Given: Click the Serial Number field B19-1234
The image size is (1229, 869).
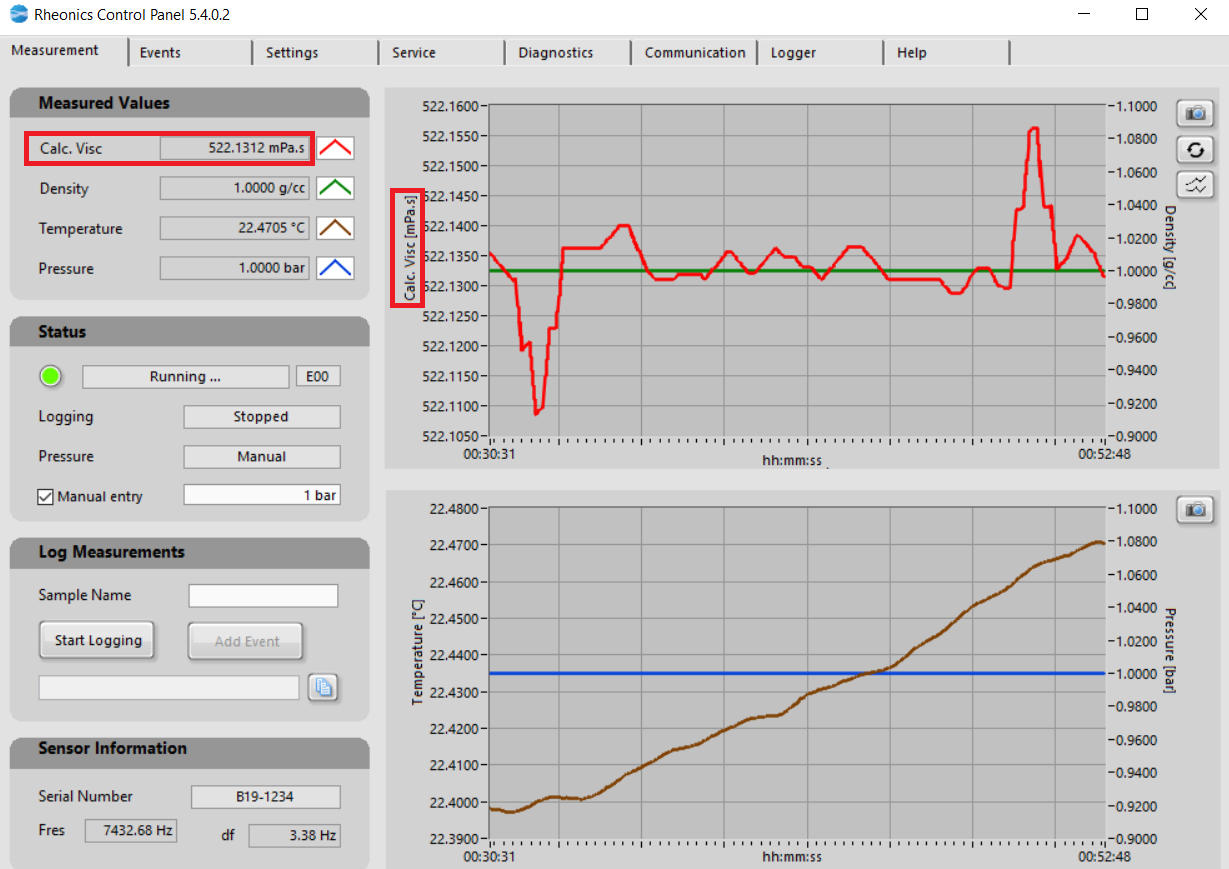Looking at the screenshot, I should click(266, 797).
